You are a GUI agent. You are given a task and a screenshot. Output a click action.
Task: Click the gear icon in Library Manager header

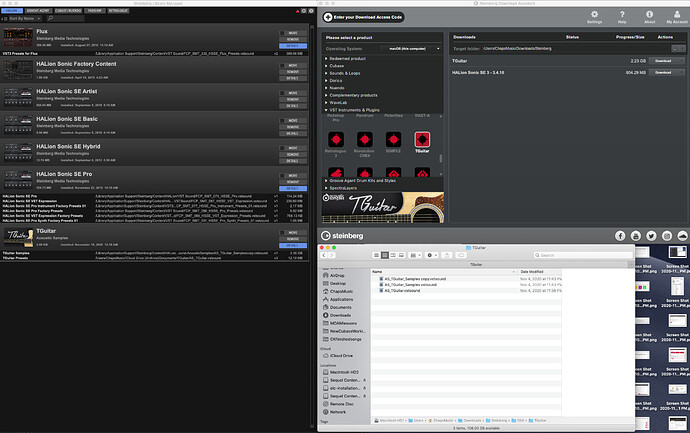coord(304,11)
